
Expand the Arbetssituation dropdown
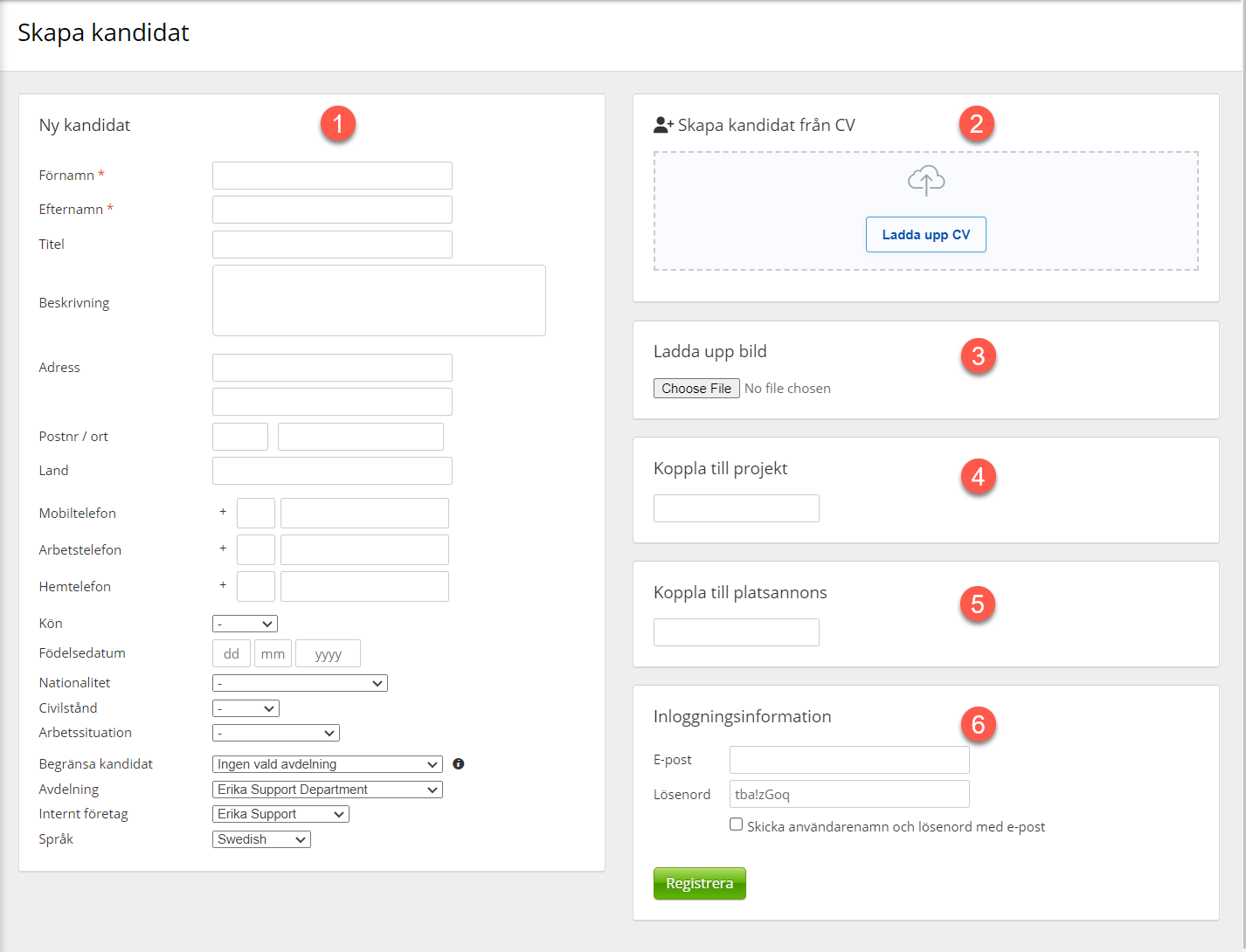[276, 733]
